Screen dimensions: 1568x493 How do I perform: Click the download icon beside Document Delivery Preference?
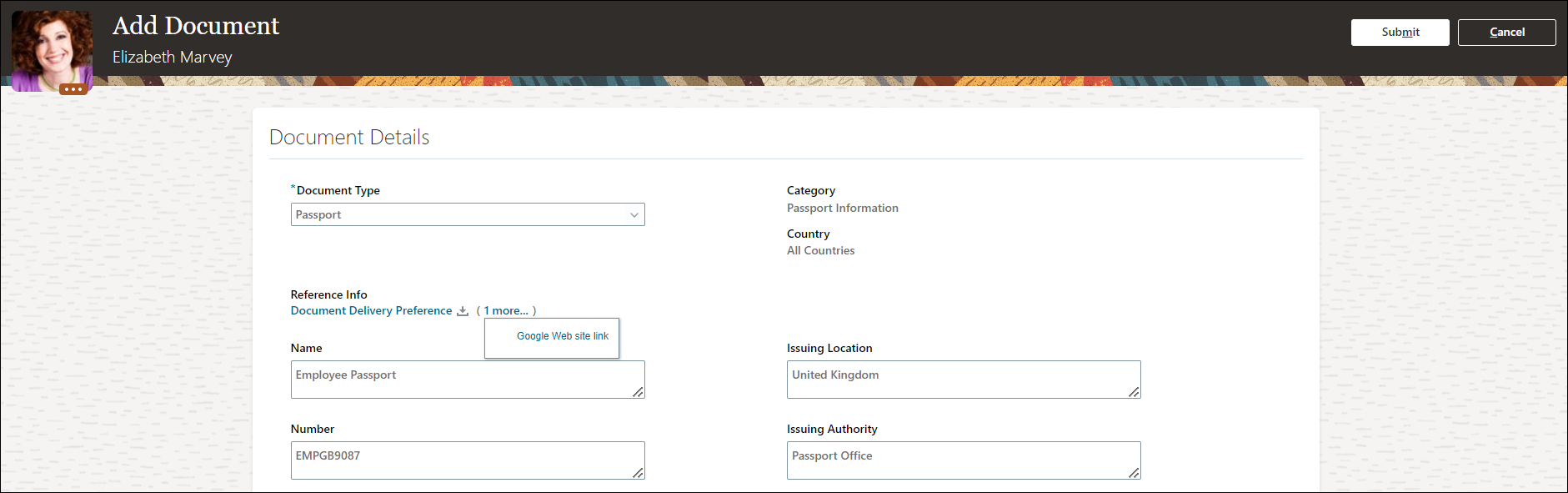coord(463,311)
